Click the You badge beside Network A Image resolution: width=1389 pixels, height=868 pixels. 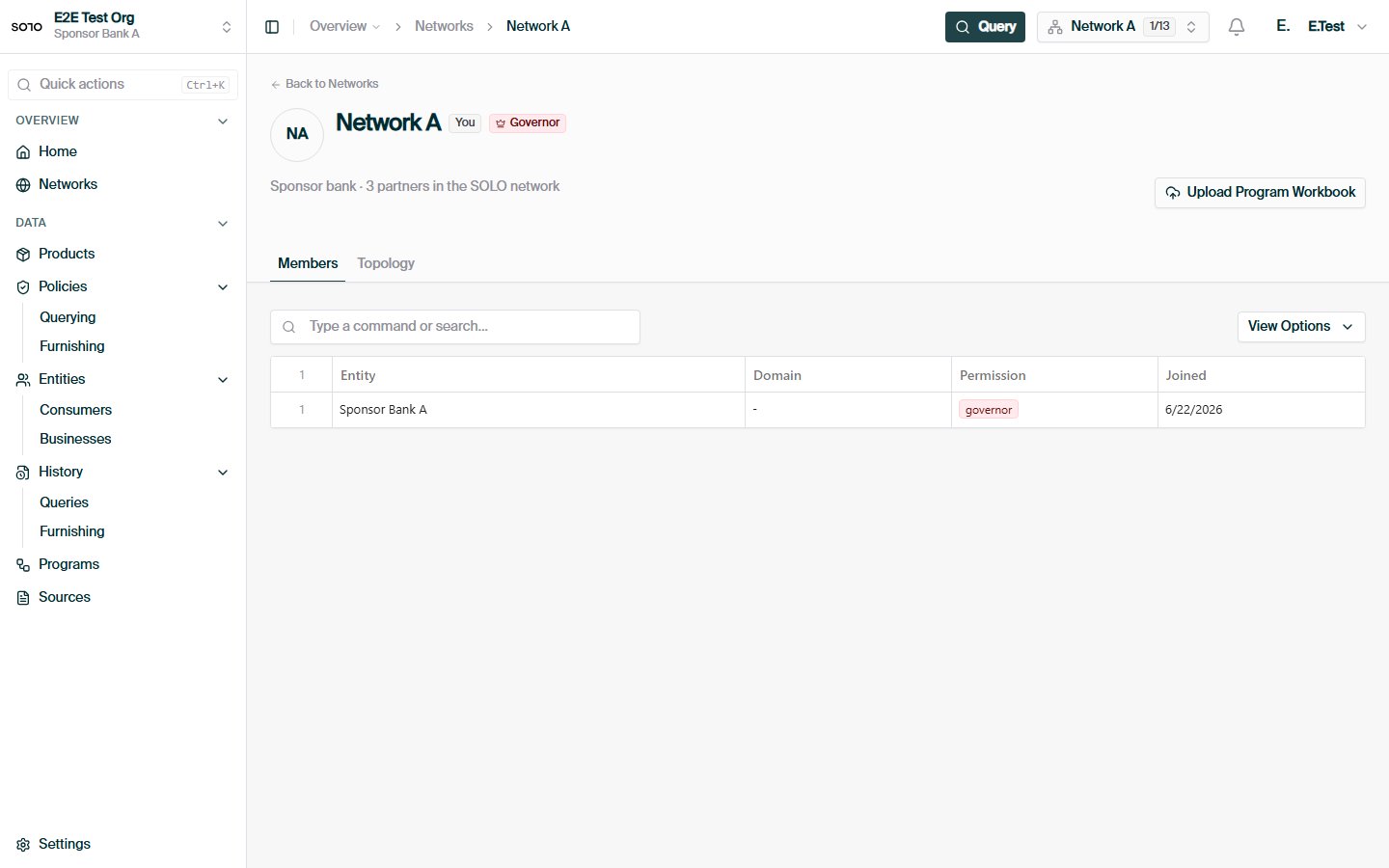click(465, 122)
